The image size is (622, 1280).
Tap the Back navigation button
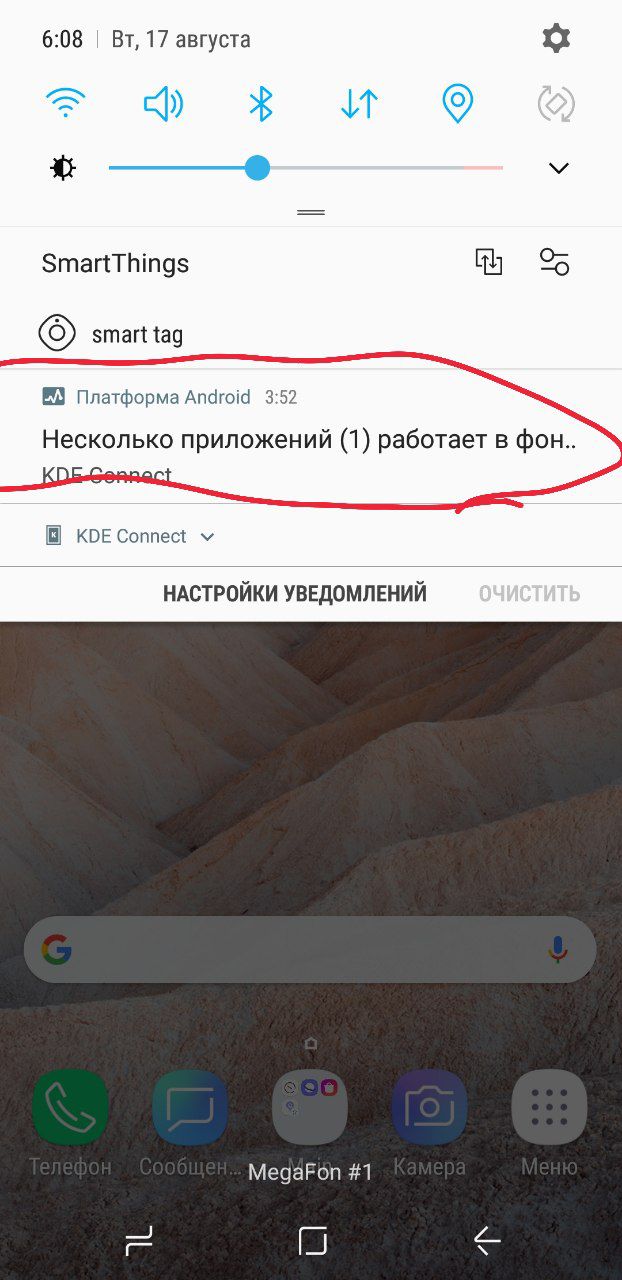click(486, 1241)
